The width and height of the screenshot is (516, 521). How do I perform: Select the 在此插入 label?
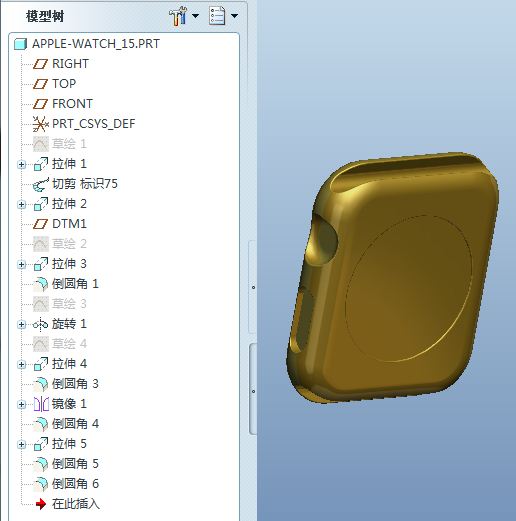[x=76, y=504]
